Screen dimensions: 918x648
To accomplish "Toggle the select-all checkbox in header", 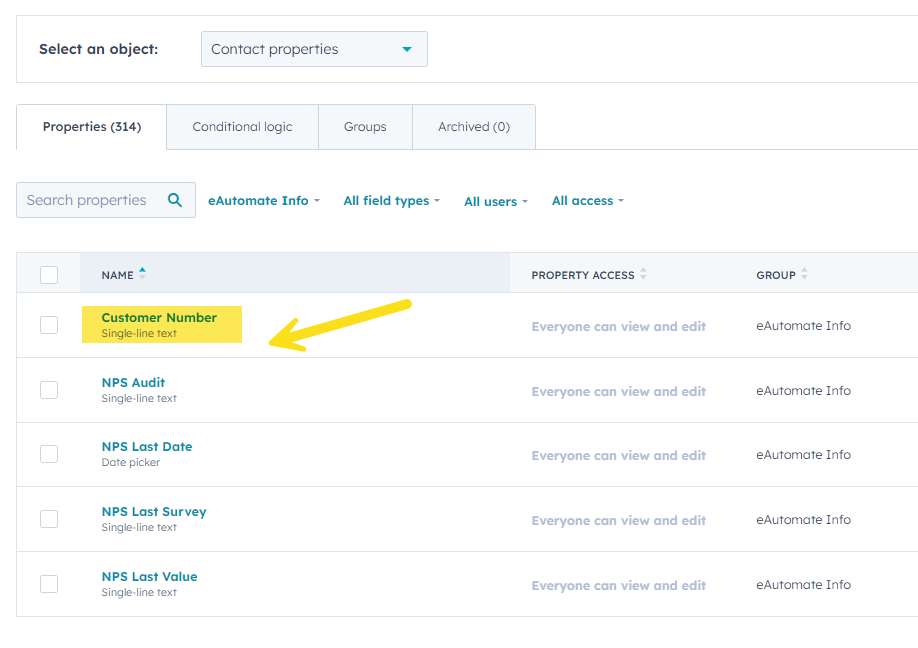I will point(49,275).
